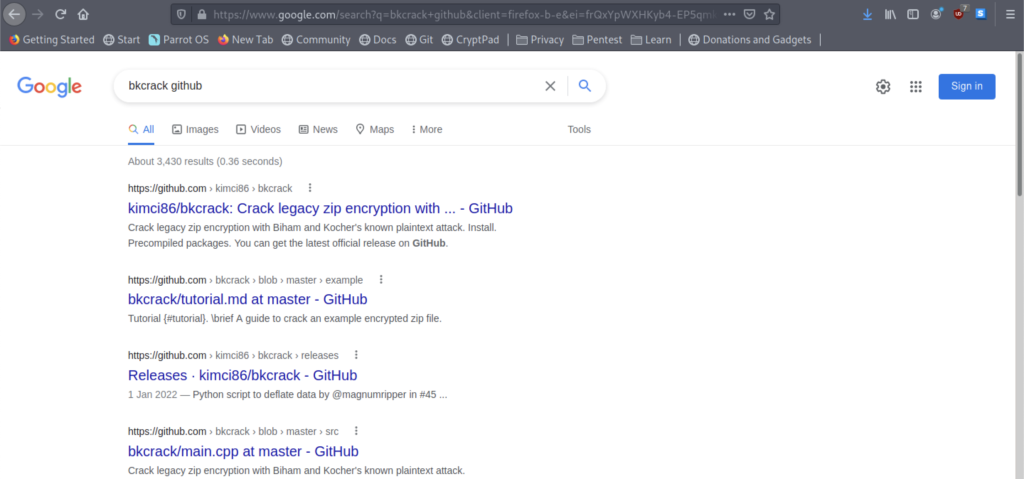The image size is (1024, 479).
Task: Switch to Images results
Action: pos(195,129)
